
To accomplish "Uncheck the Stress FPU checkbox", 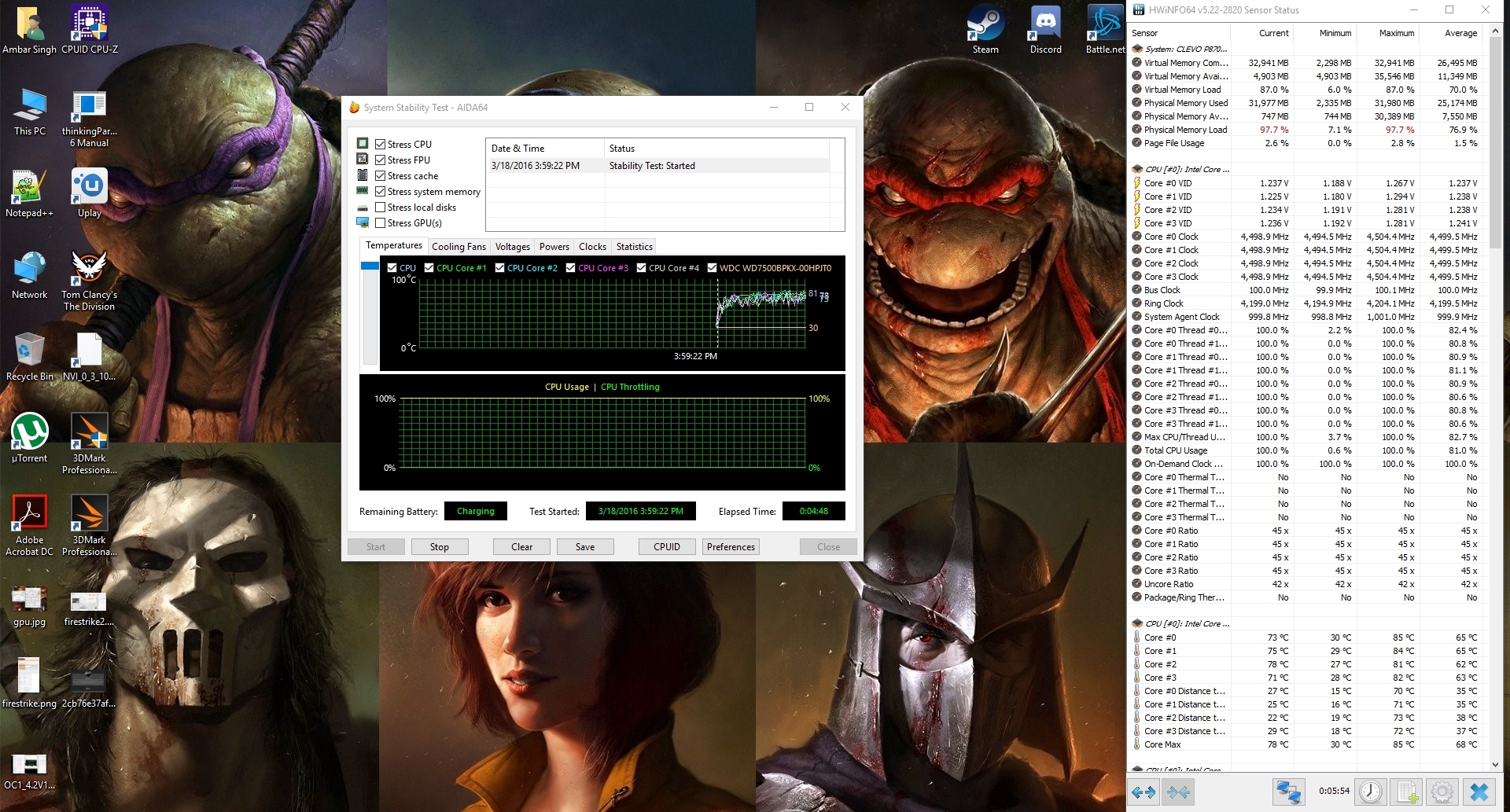I will tap(381, 160).
